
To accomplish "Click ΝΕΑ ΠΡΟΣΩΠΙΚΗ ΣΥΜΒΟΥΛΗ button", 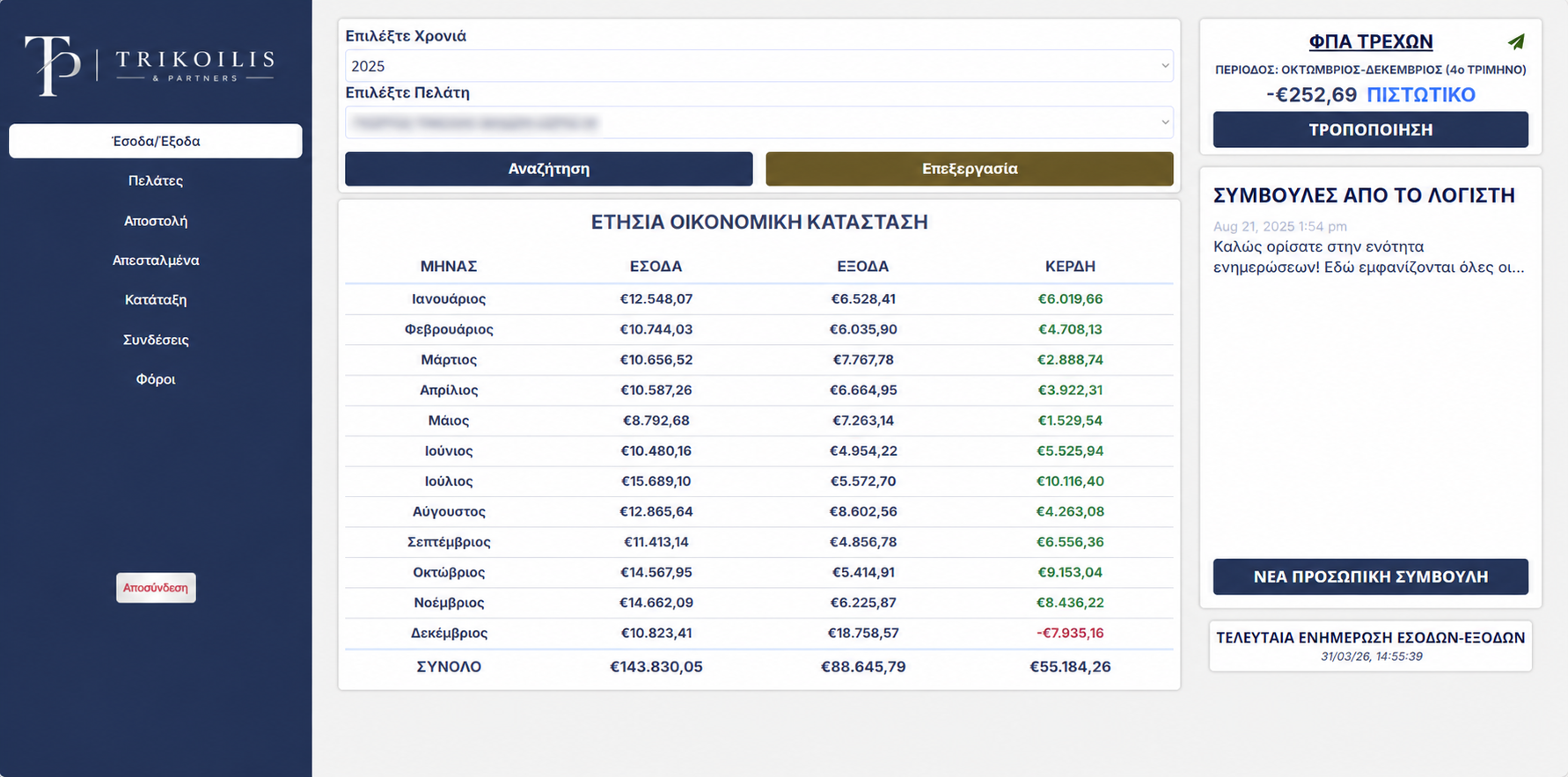I will click(x=1371, y=577).
